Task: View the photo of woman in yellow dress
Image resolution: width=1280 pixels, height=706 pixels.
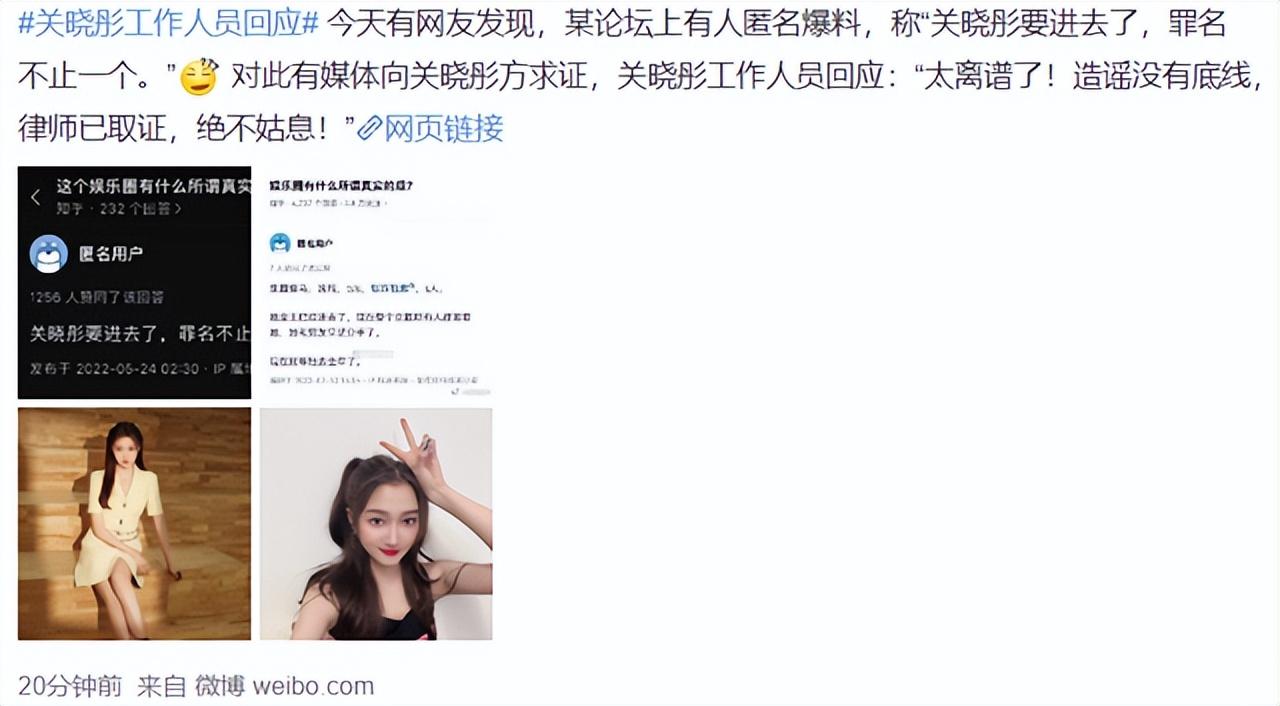Action: [134, 524]
